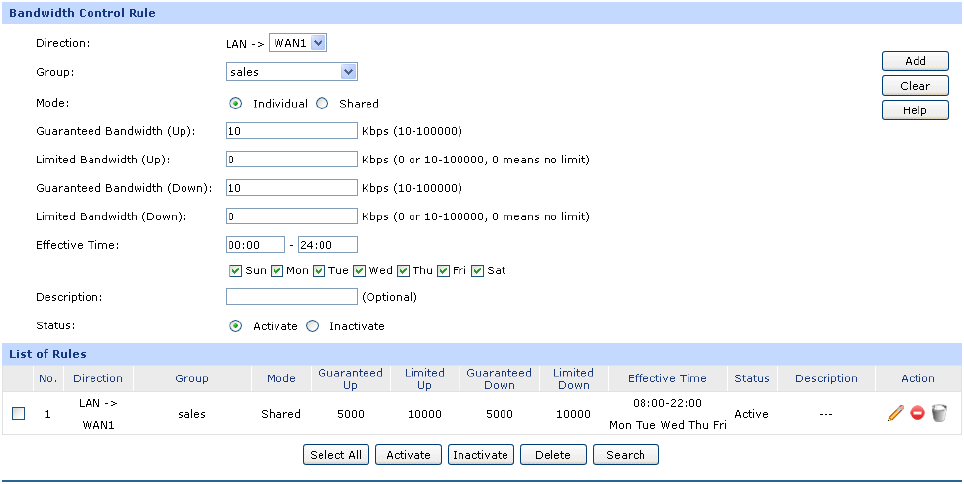Open Help for bandwidth control
This screenshot has height=484, width=964.
click(x=914, y=110)
